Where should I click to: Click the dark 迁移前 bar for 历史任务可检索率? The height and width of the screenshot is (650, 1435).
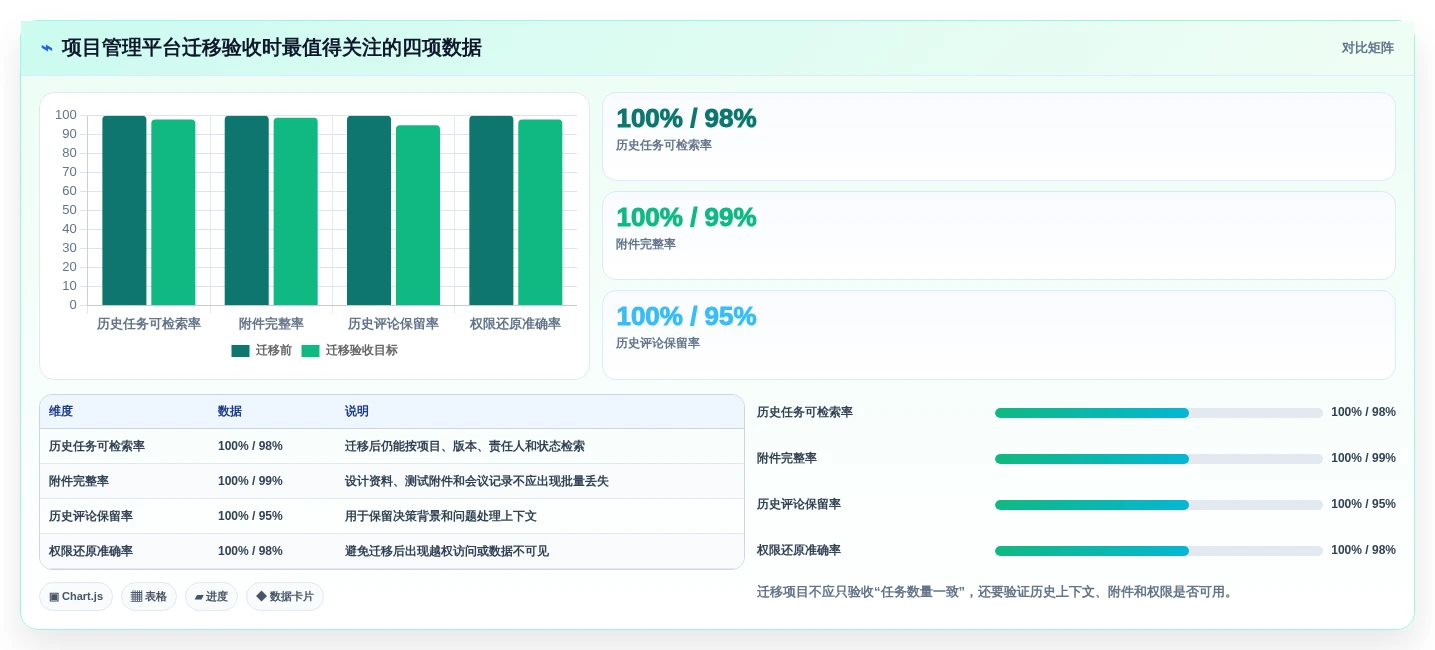[x=124, y=211]
